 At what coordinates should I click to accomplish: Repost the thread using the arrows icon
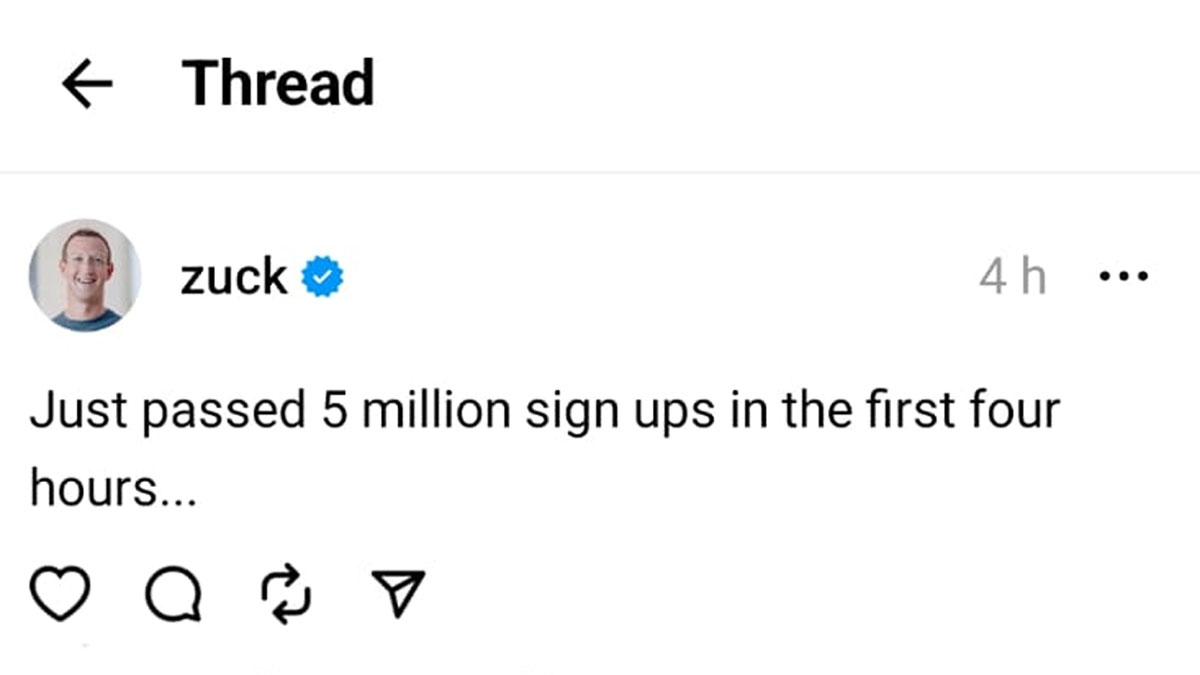[287, 594]
